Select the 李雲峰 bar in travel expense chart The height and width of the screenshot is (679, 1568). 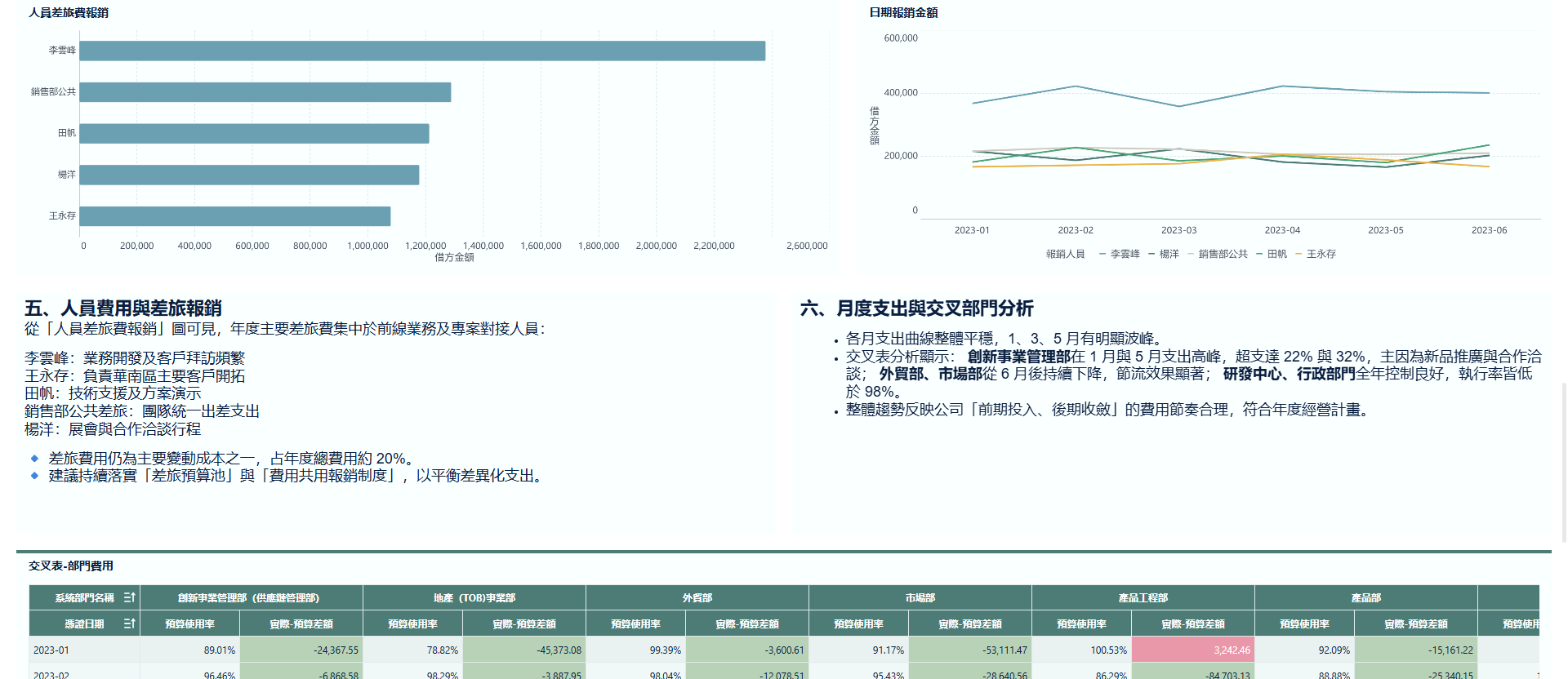pos(422,51)
